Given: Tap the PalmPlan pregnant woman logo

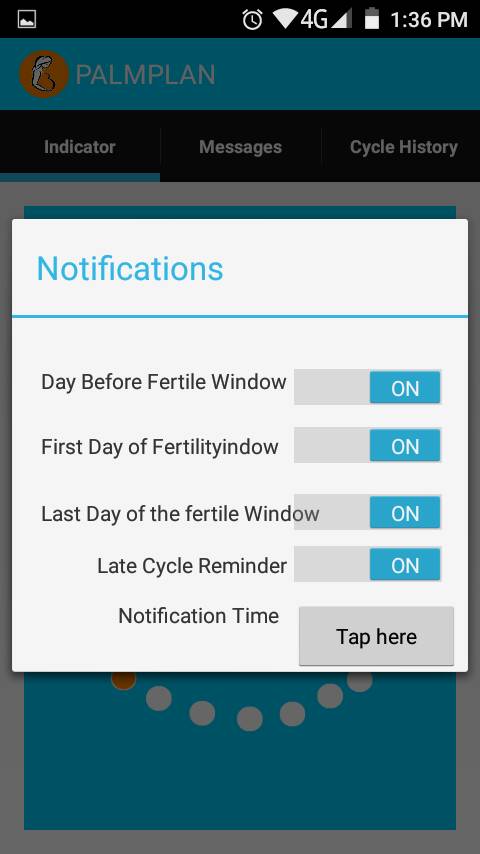Looking at the screenshot, I should 44,74.
